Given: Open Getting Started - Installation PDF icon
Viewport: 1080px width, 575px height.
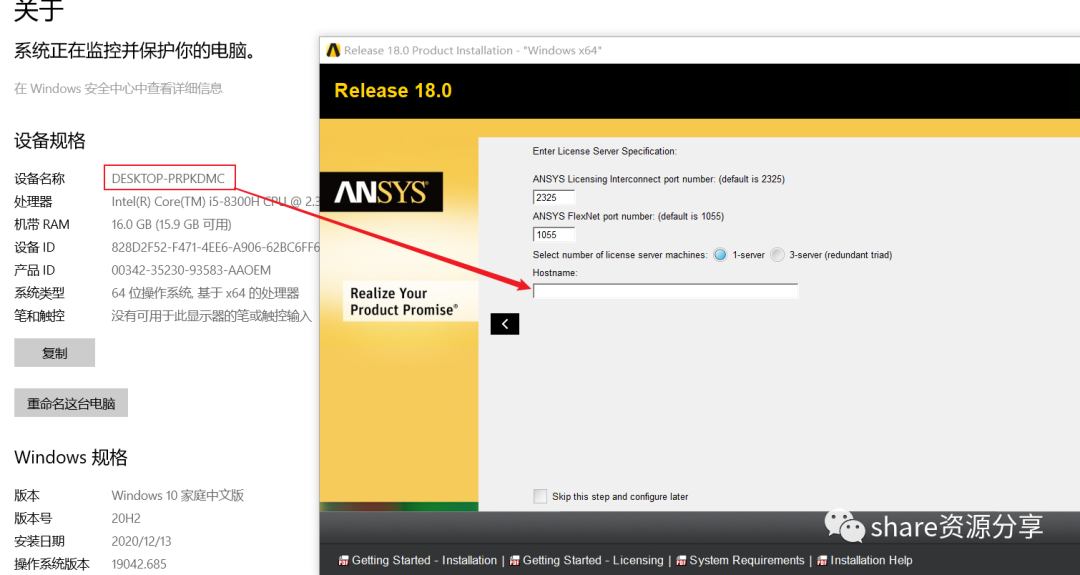Looking at the screenshot, I should coord(343,561).
